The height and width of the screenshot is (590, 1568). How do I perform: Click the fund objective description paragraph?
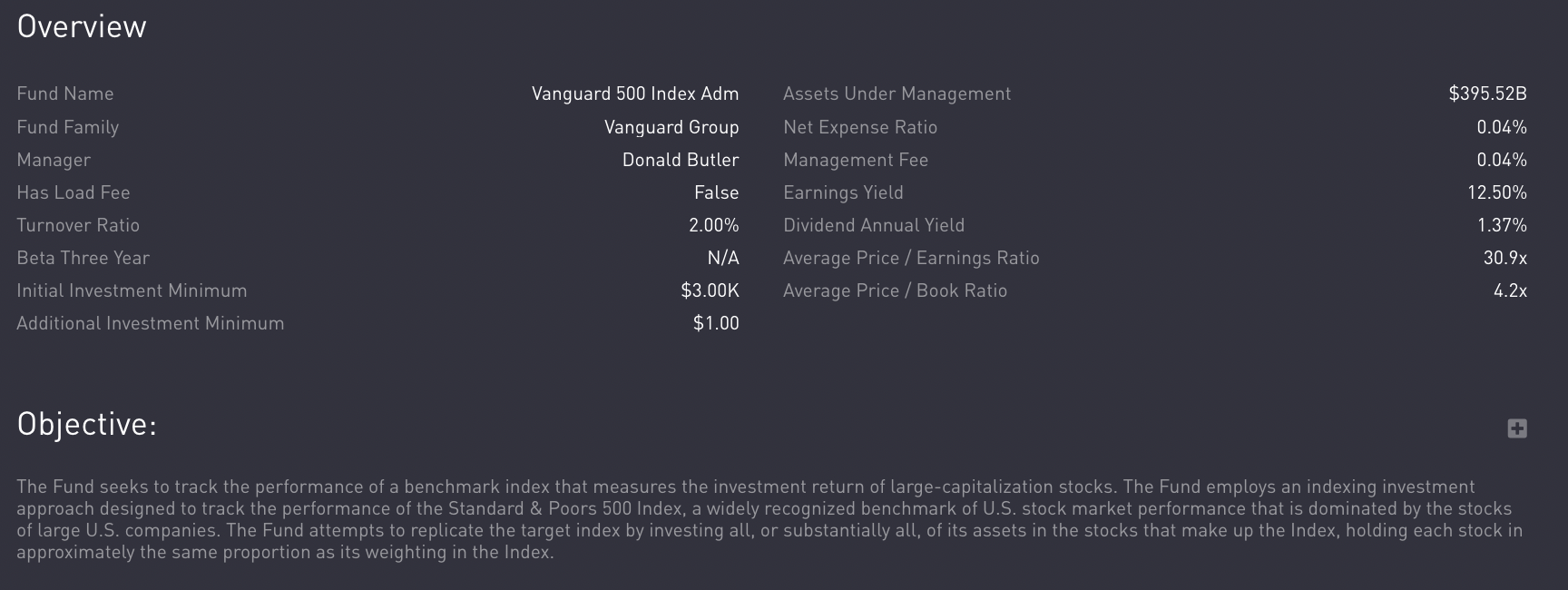[769, 519]
